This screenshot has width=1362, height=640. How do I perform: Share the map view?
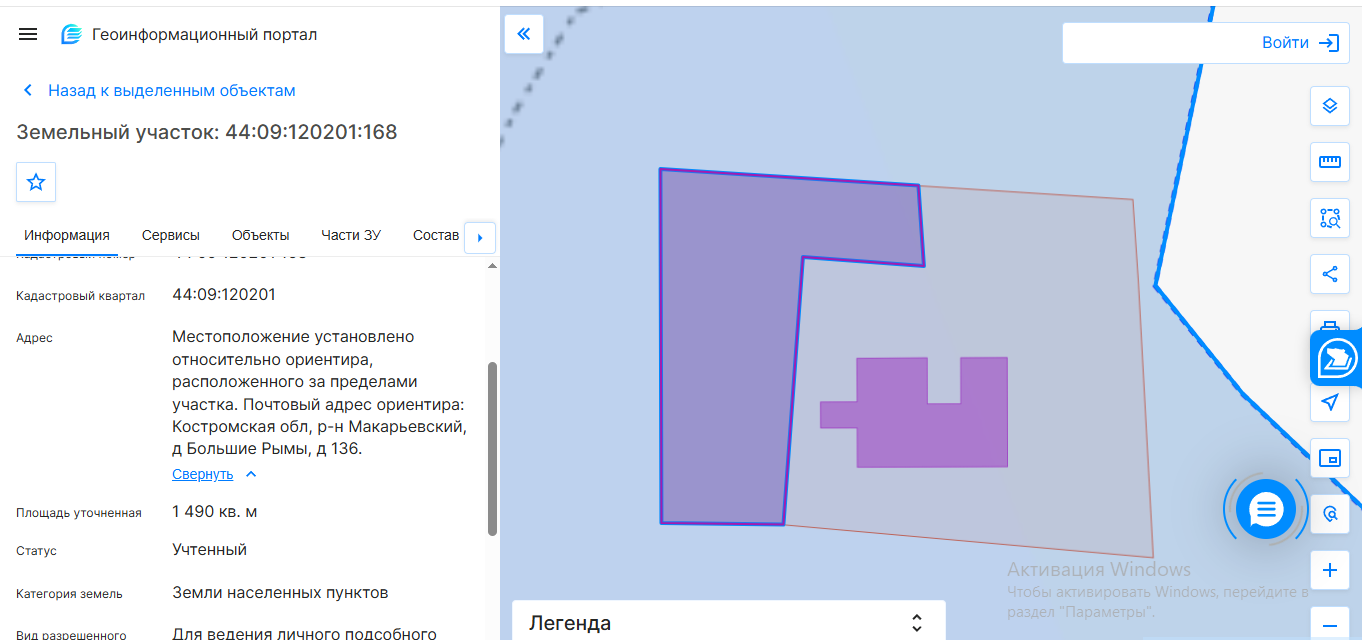1329,274
